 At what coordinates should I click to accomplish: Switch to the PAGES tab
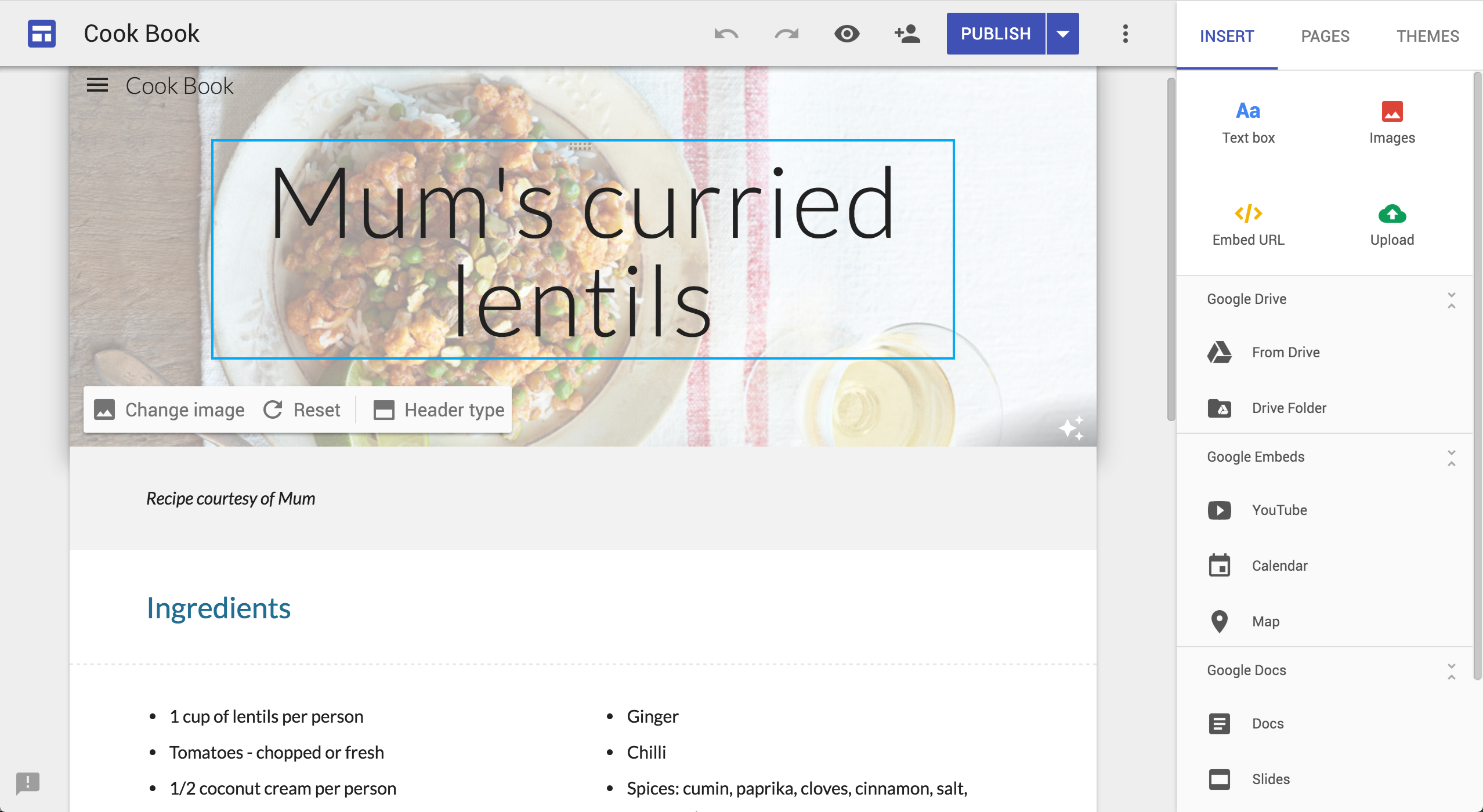click(1325, 36)
